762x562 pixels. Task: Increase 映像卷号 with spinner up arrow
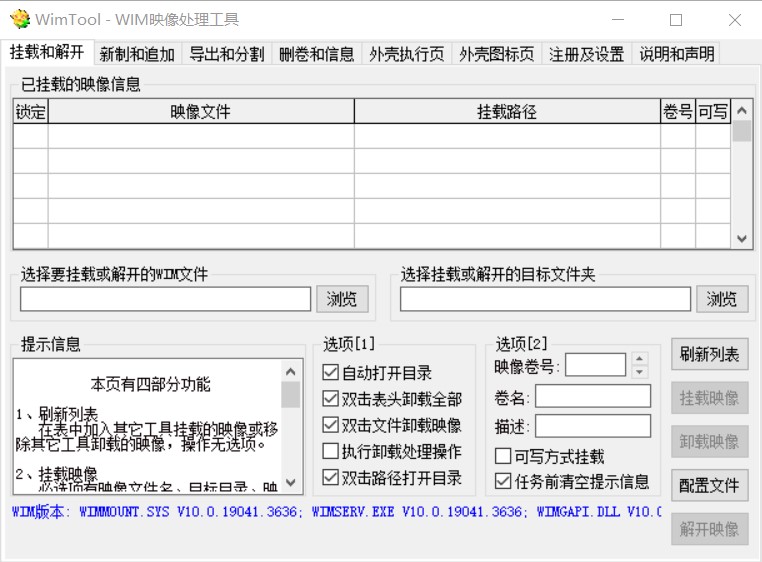pyautogui.click(x=640, y=359)
